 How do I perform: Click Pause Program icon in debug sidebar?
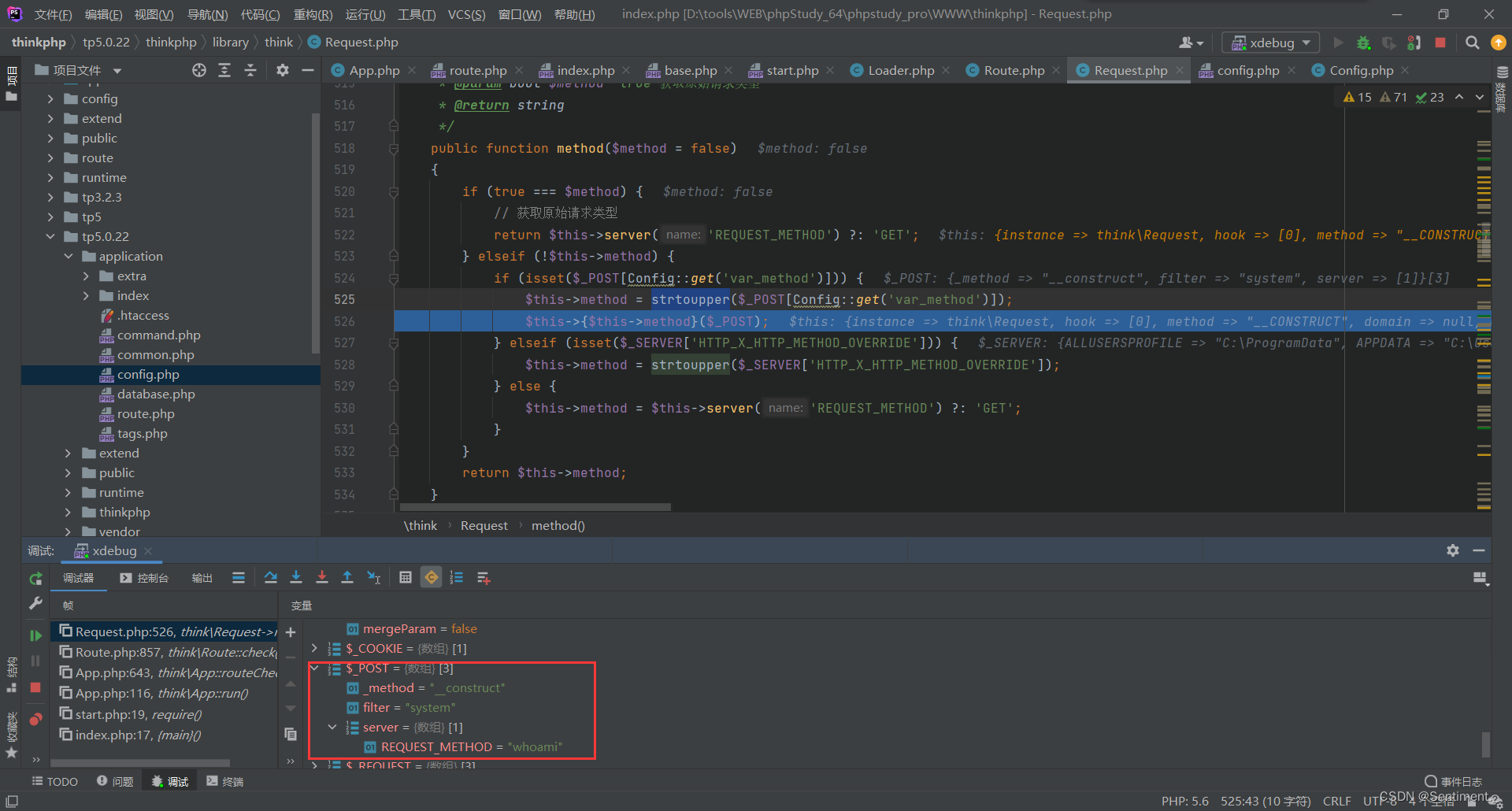35,661
